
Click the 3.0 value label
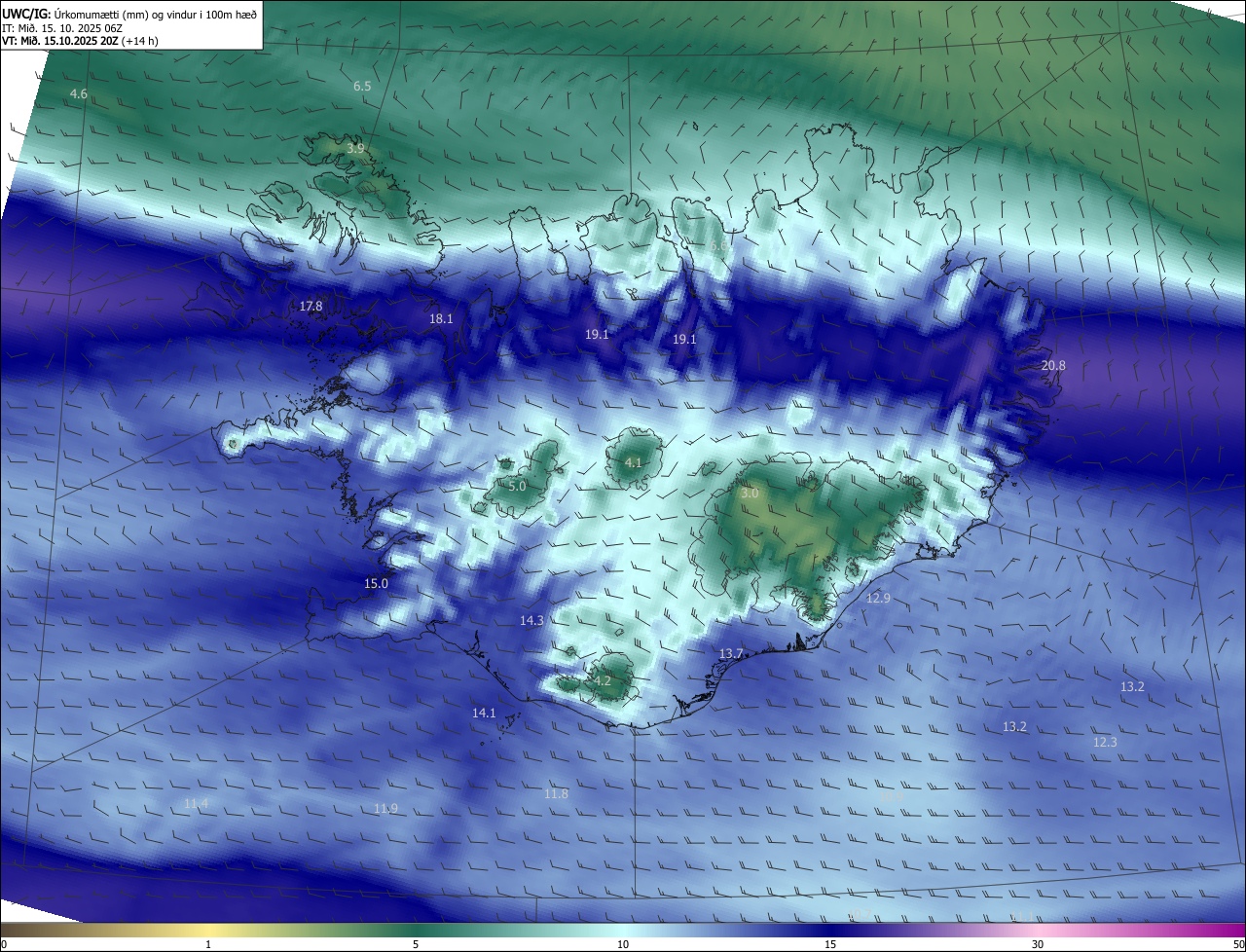750,494
